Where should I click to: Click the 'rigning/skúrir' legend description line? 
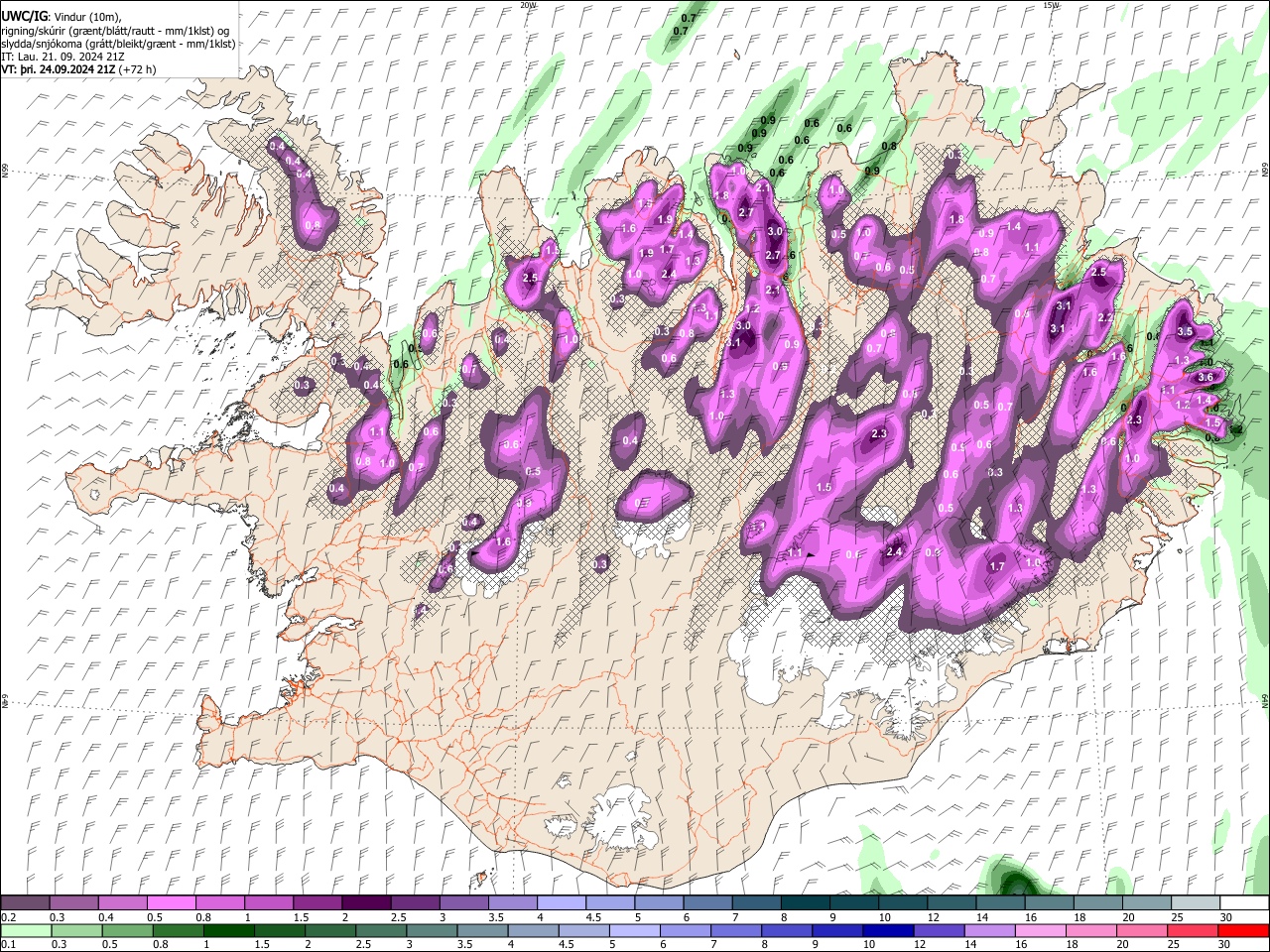coord(114,31)
